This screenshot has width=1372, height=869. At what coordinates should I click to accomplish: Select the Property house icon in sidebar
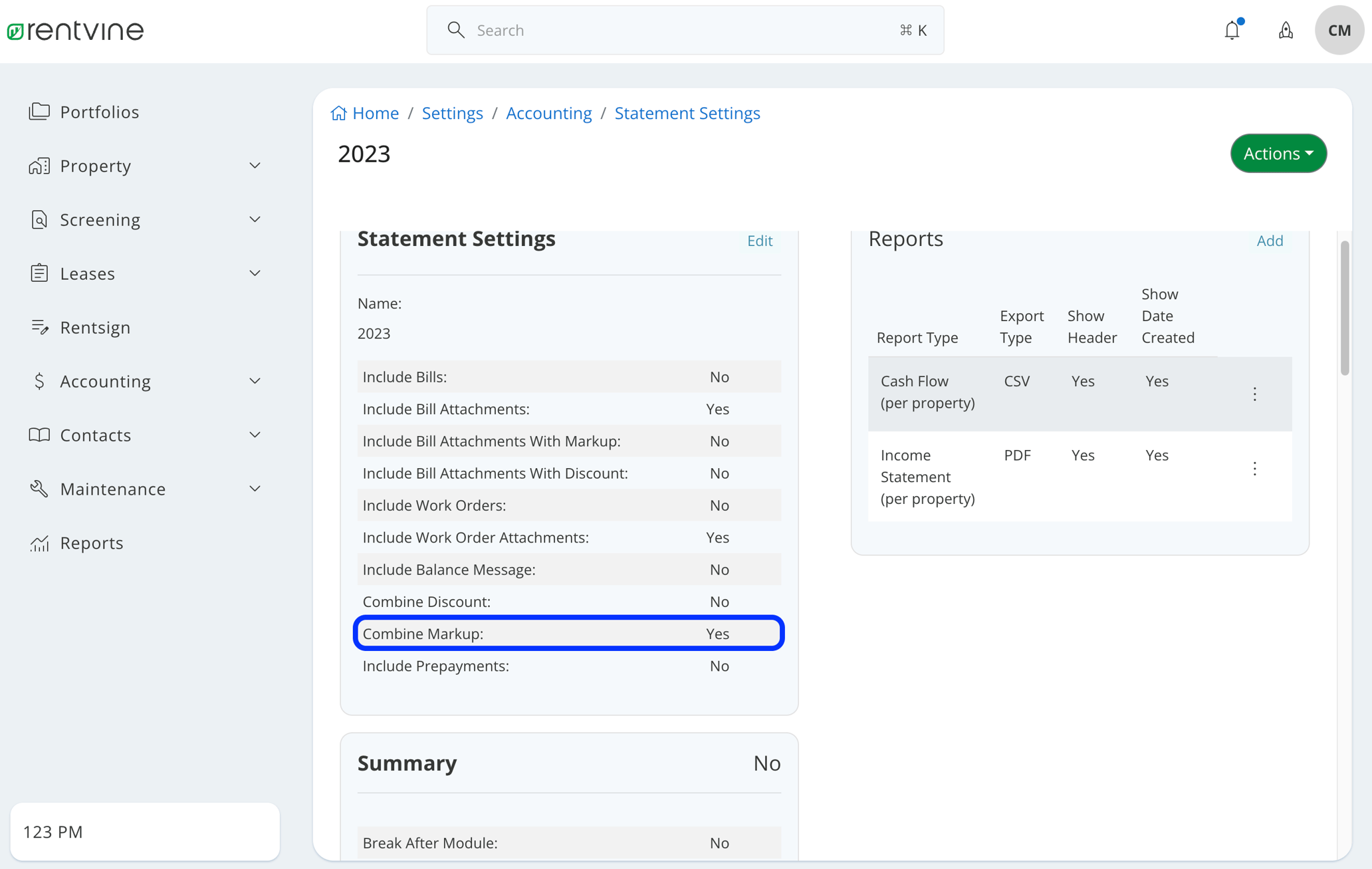40,166
